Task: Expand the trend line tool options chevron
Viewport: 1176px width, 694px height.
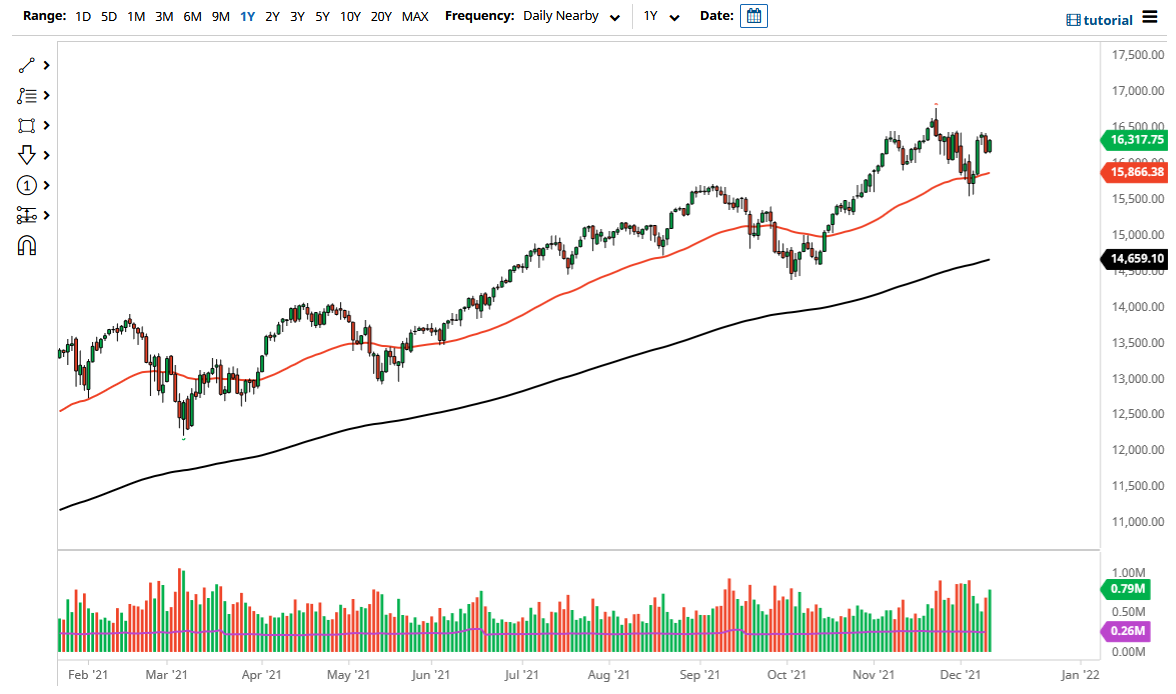Action: (44, 65)
